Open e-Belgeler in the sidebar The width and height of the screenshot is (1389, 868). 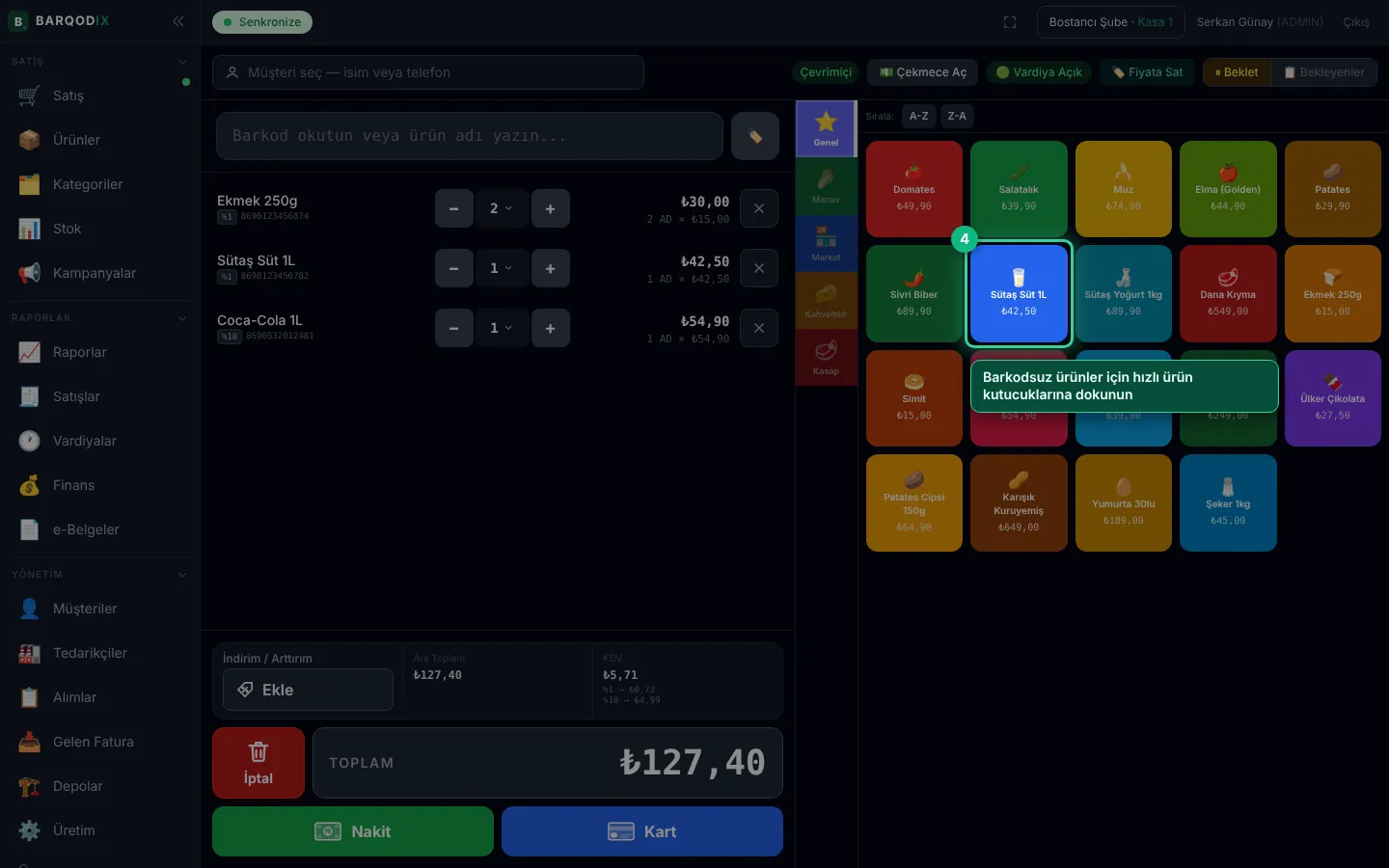click(99, 529)
